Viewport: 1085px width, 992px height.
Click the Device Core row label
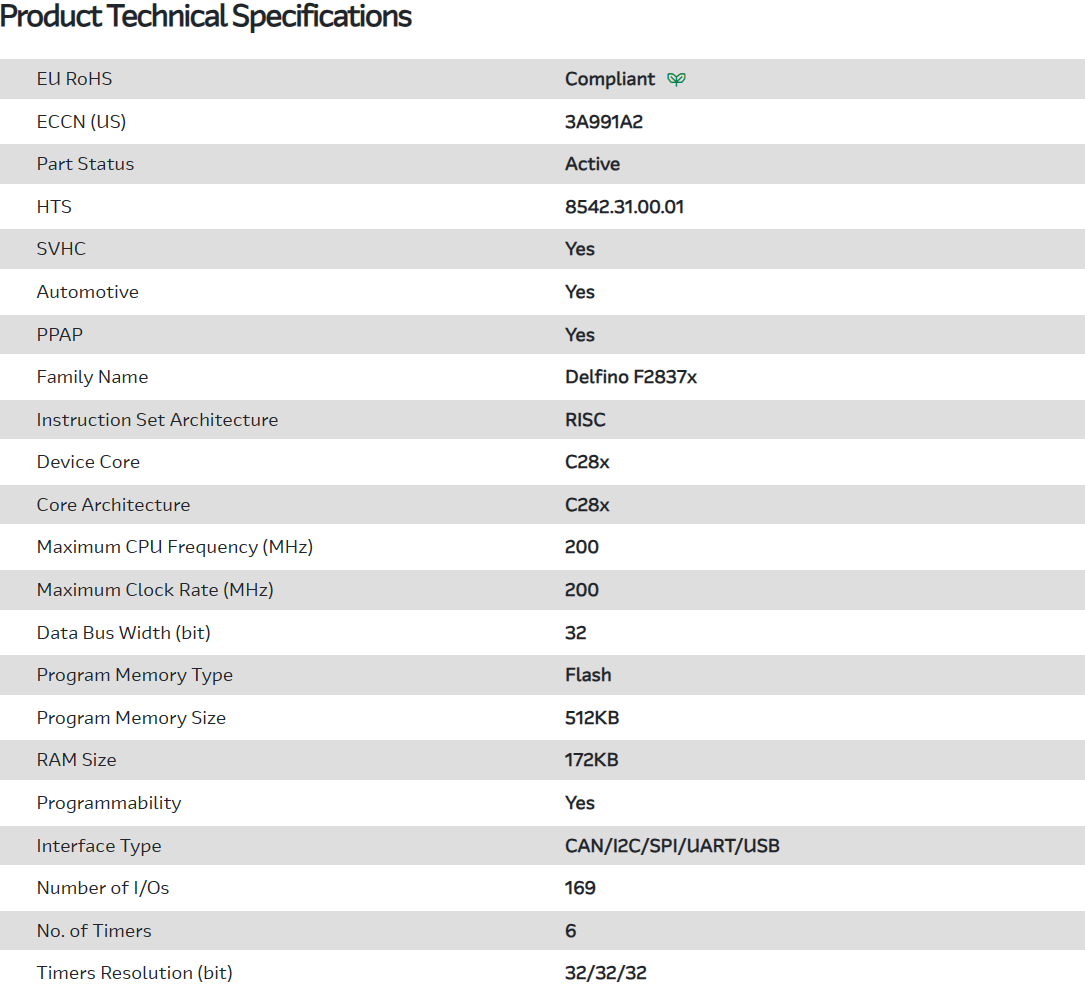[88, 462]
